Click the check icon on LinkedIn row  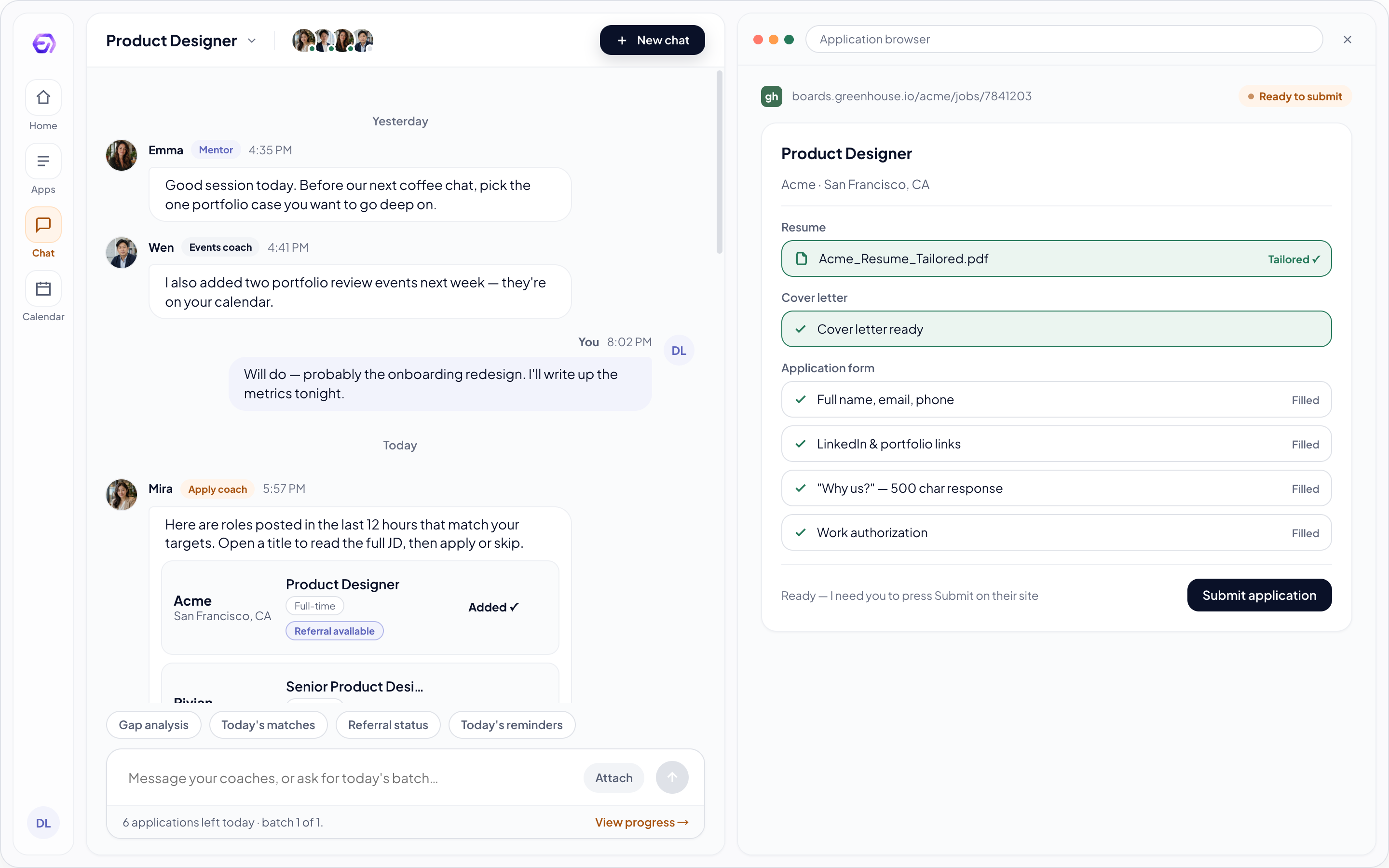point(801,444)
